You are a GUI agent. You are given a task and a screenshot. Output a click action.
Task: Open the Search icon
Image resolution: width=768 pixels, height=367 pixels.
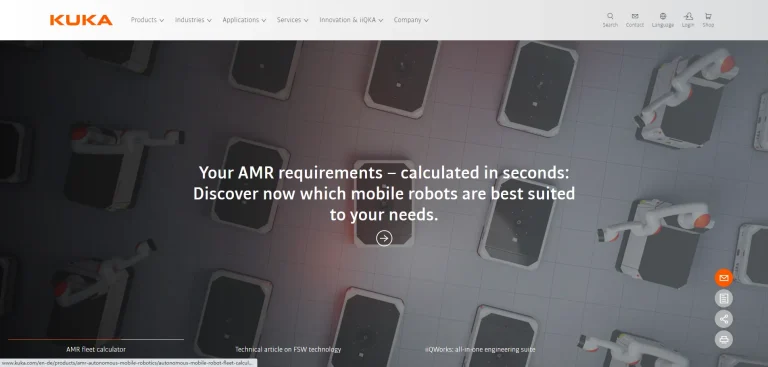pos(610,20)
